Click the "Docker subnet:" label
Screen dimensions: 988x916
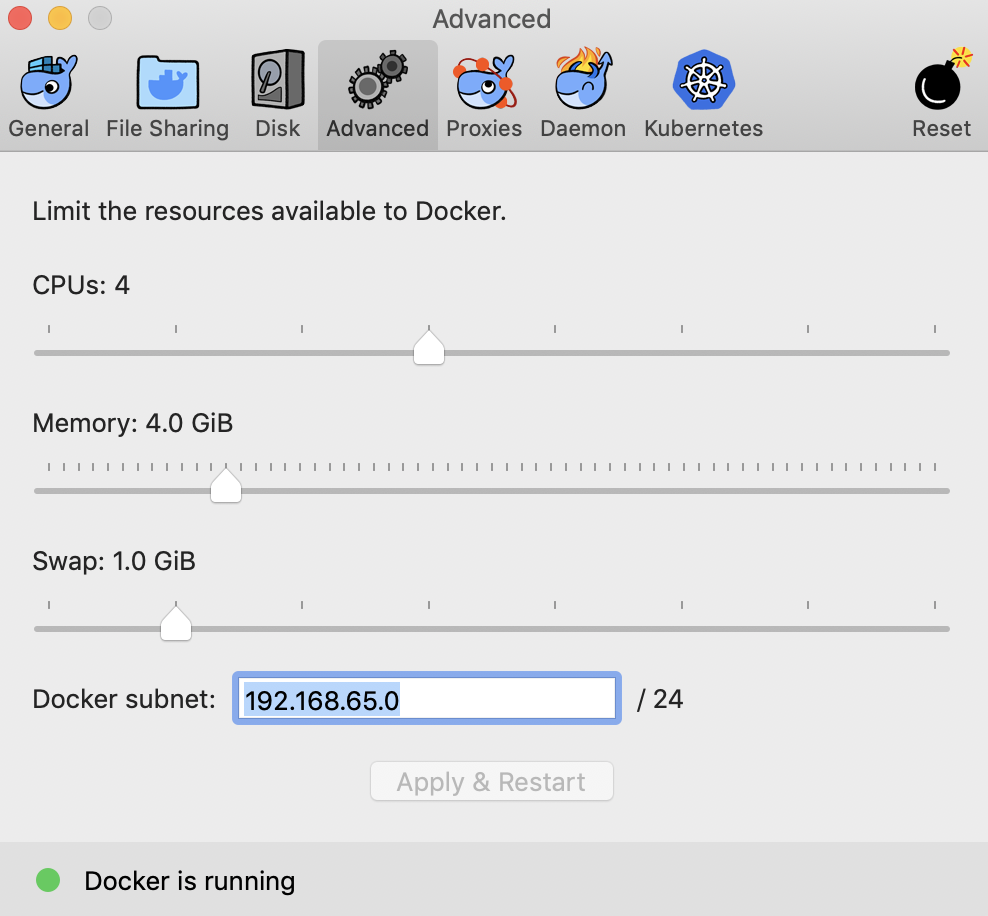coord(124,699)
